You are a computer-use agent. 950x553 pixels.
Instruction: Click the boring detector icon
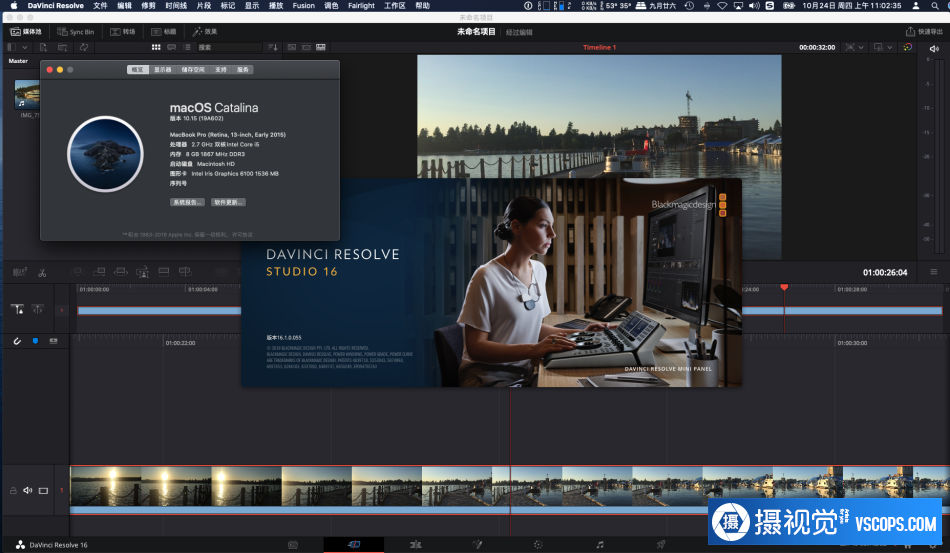click(19, 273)
